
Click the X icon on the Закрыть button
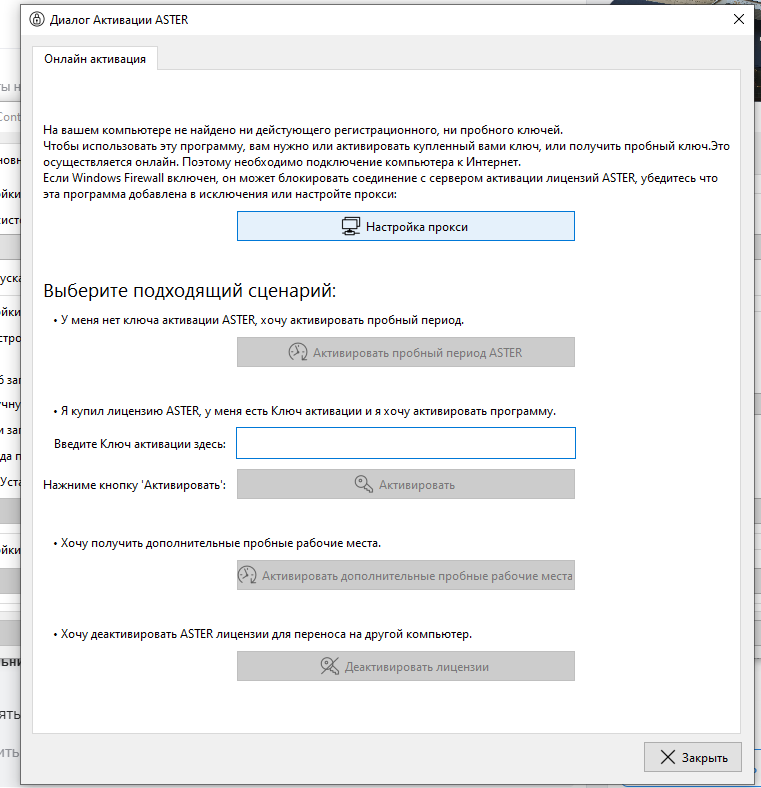[668, 757]
